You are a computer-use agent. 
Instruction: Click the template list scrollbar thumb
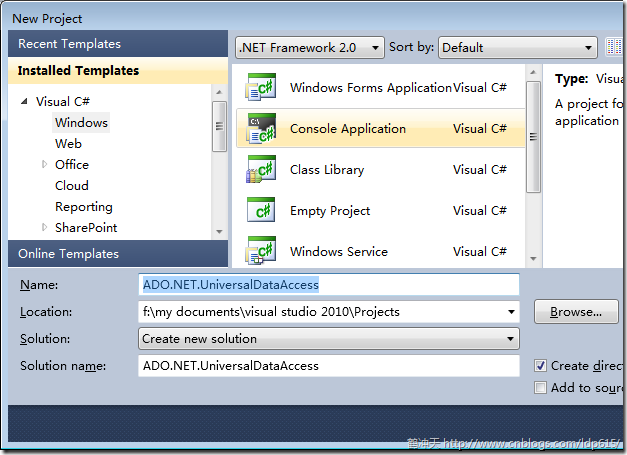pyautogui.click(x=533, y=137)
